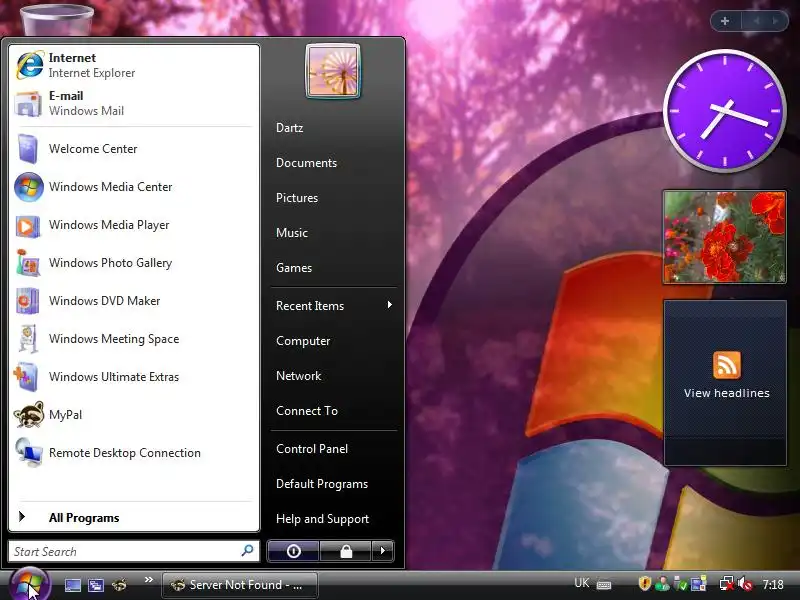
Task: Click Windows Security shield tray icon
Action: click(x=645, y=583)
